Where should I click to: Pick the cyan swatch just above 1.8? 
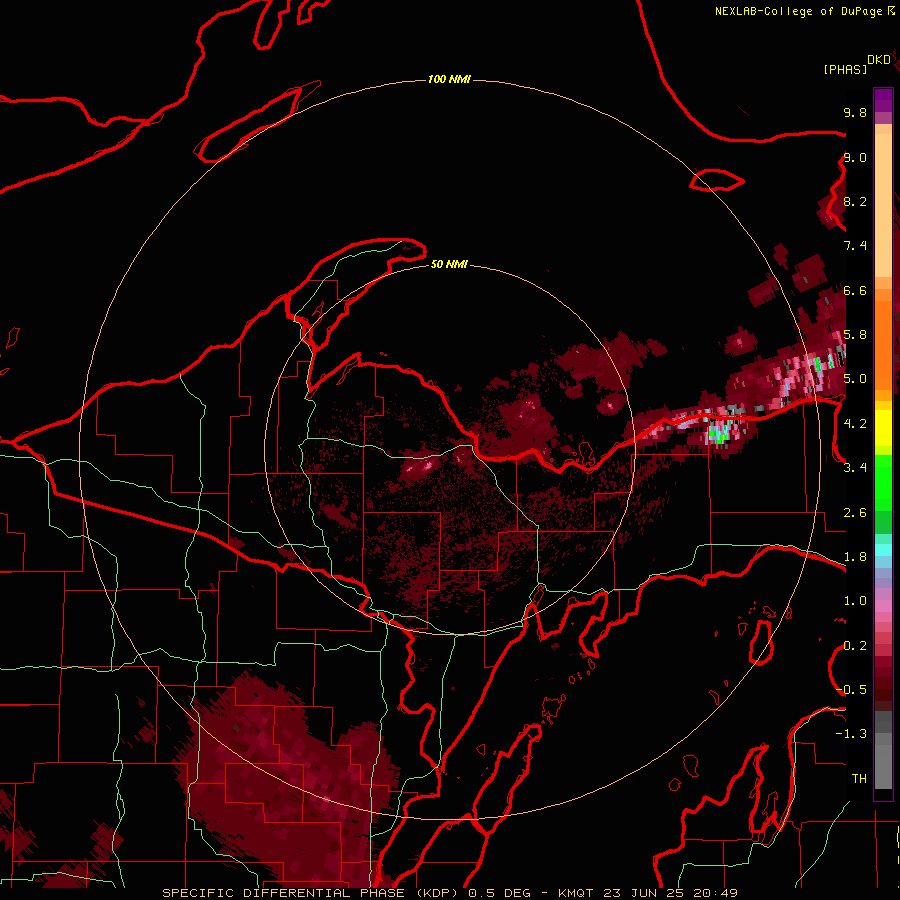(x=883, y=549)
